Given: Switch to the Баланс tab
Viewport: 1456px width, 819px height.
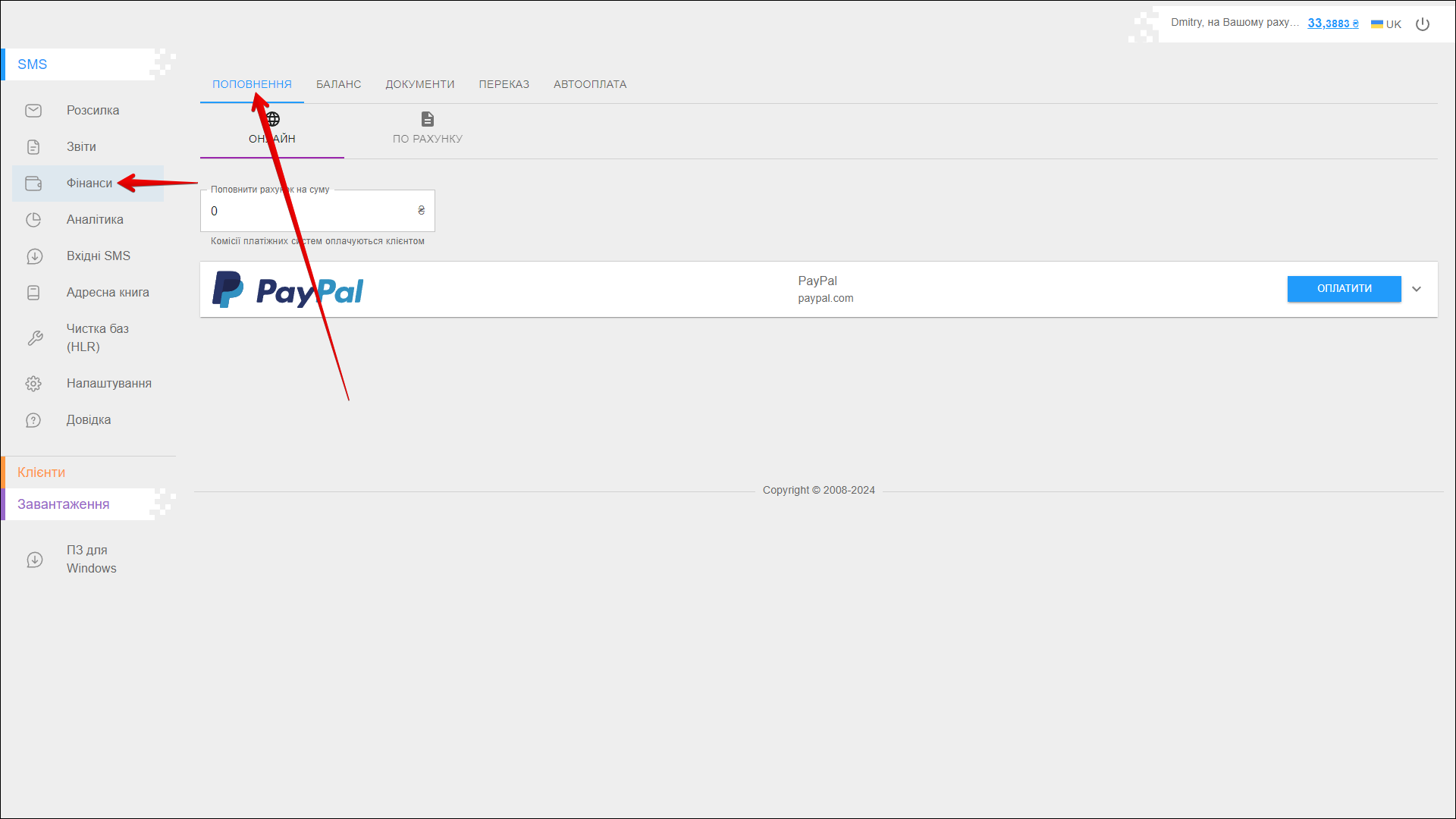Looking at the screenshot, I should [338, 84].
